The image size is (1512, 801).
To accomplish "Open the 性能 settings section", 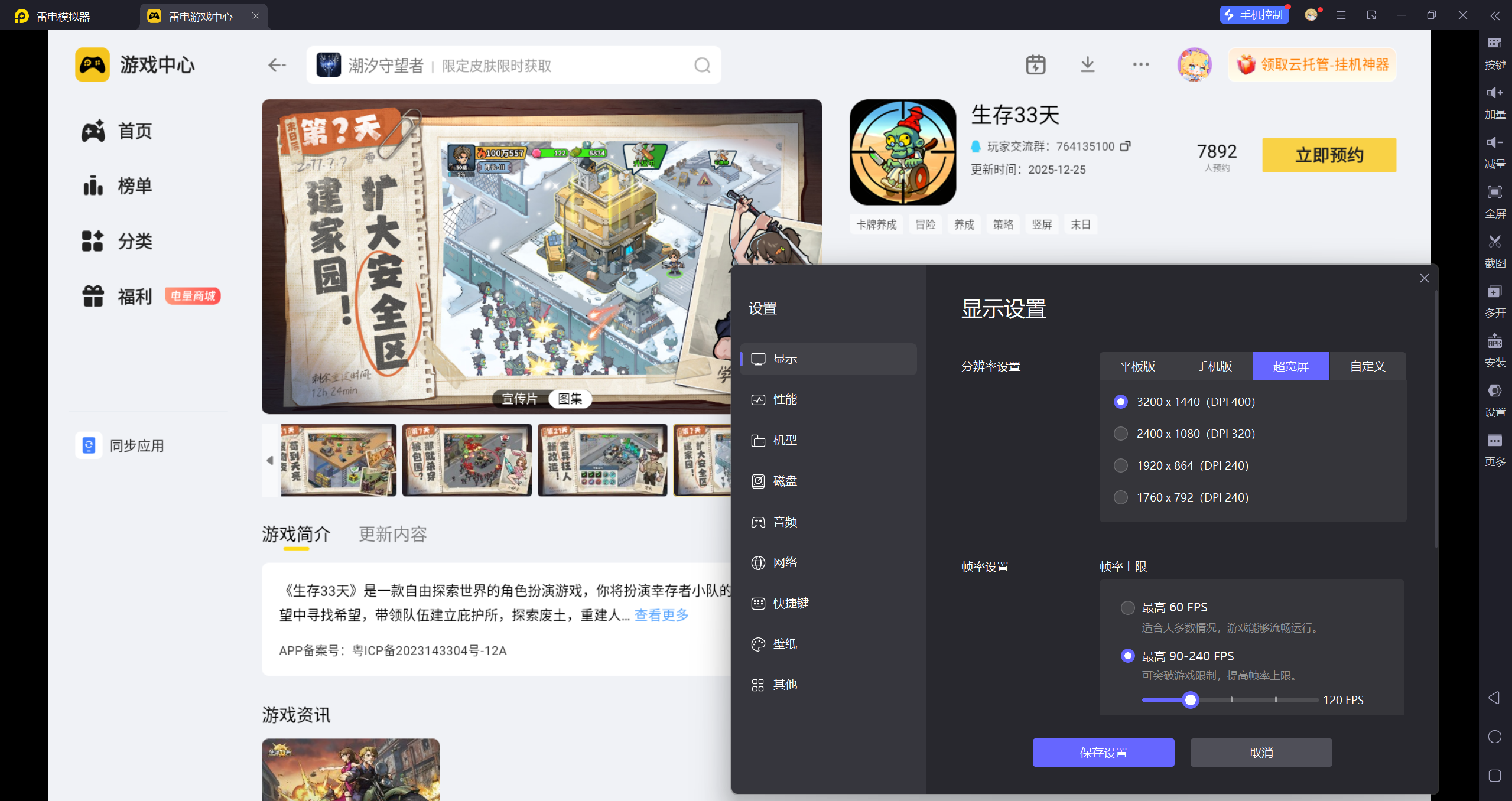I will [785, 399].
